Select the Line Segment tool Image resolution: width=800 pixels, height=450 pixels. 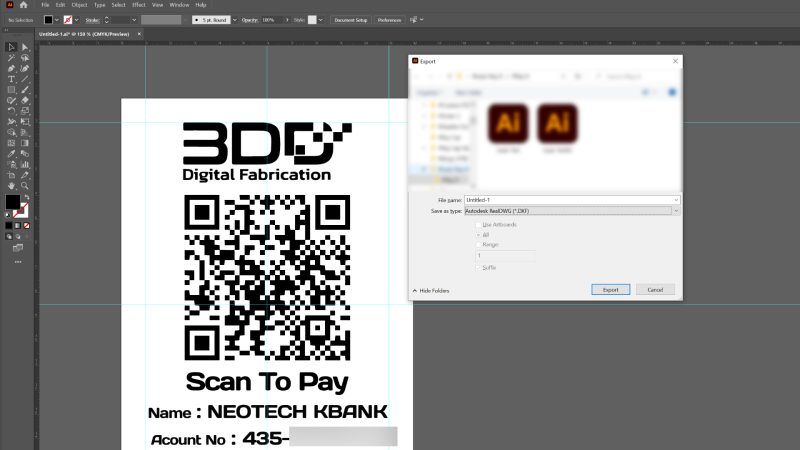[25, 79]
